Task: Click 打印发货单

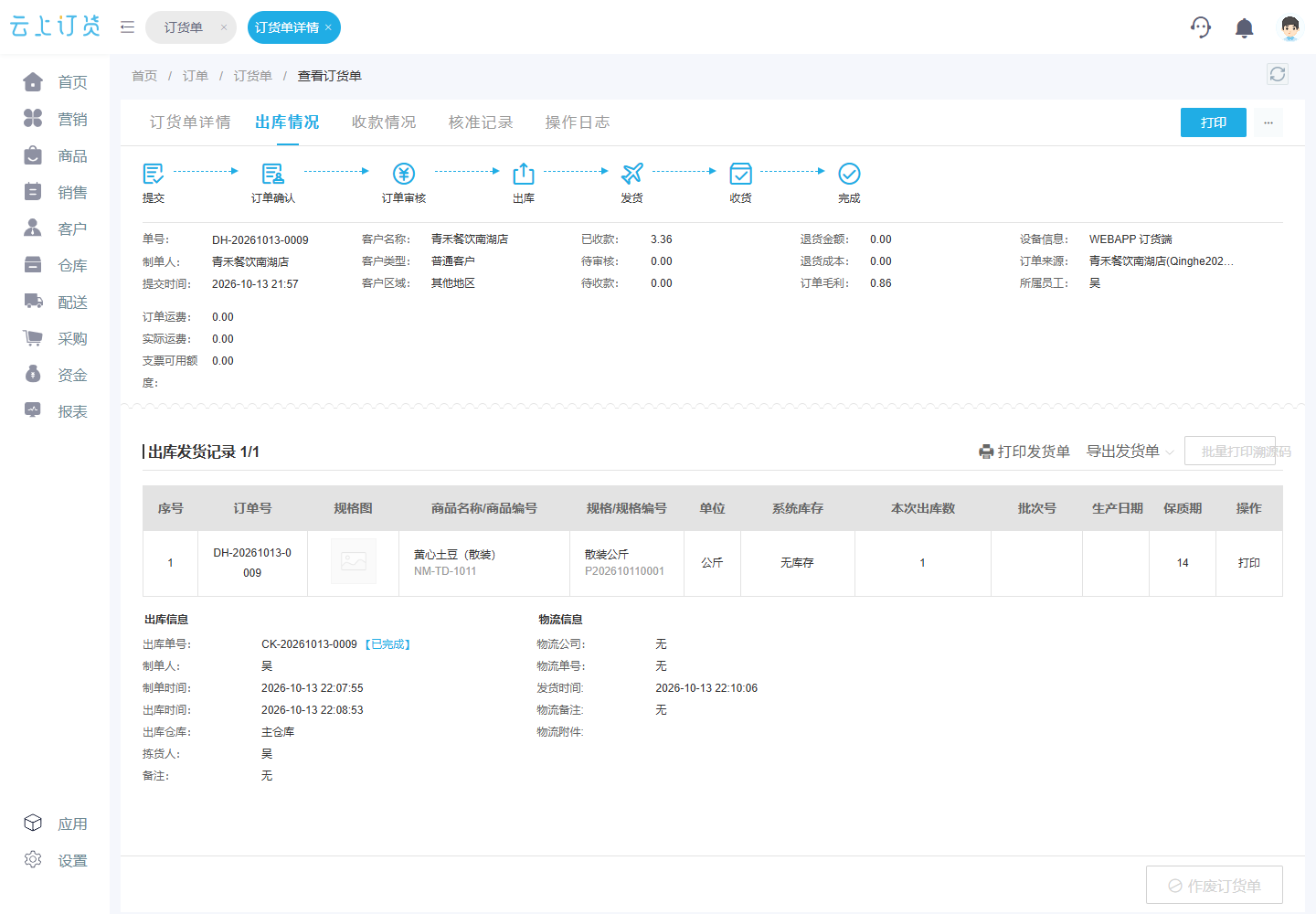Action: (x=1024, y=452)
